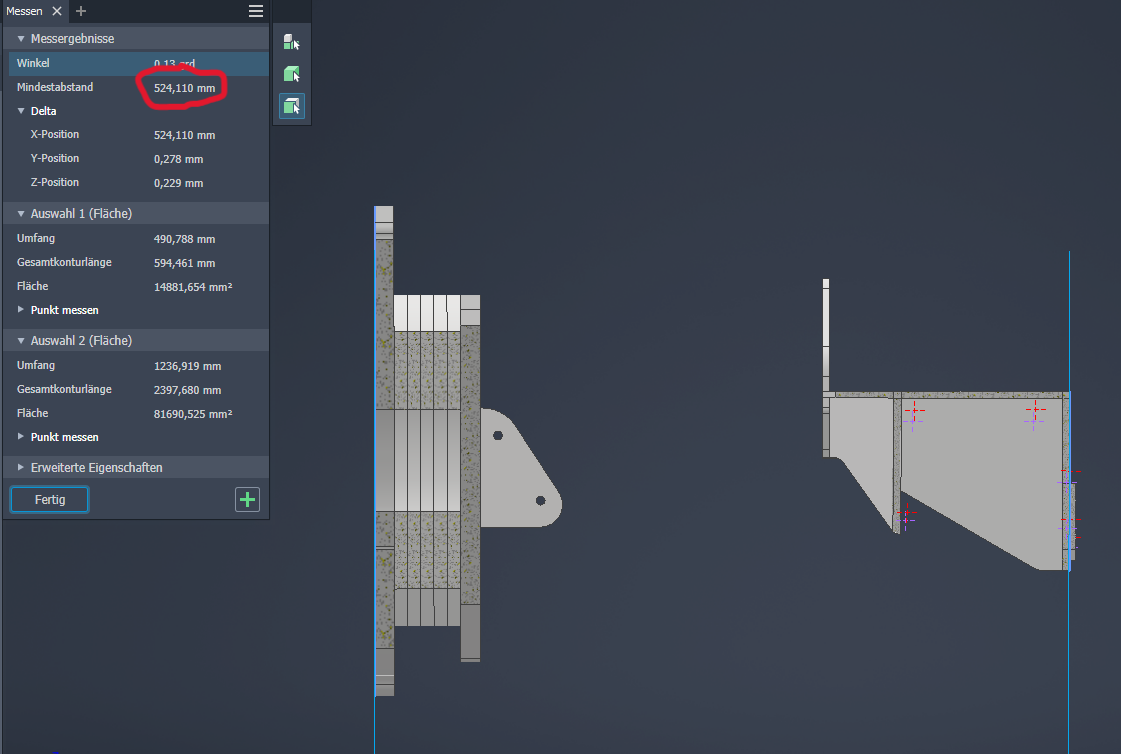The height and width of the screenshot is (754, 1121).
Task: Click the triangular bracket with two holes
Action: 518,468
